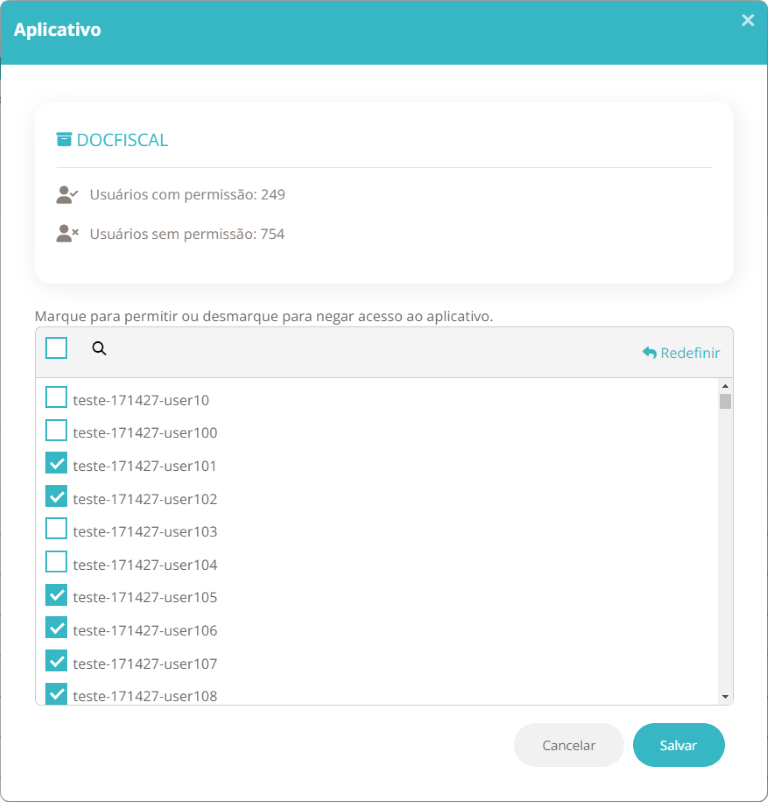Image resolution: width=768 pixels, height=802 pixels.
Task: Click the user list scrollbar thumb
Action: click(725, 402)
